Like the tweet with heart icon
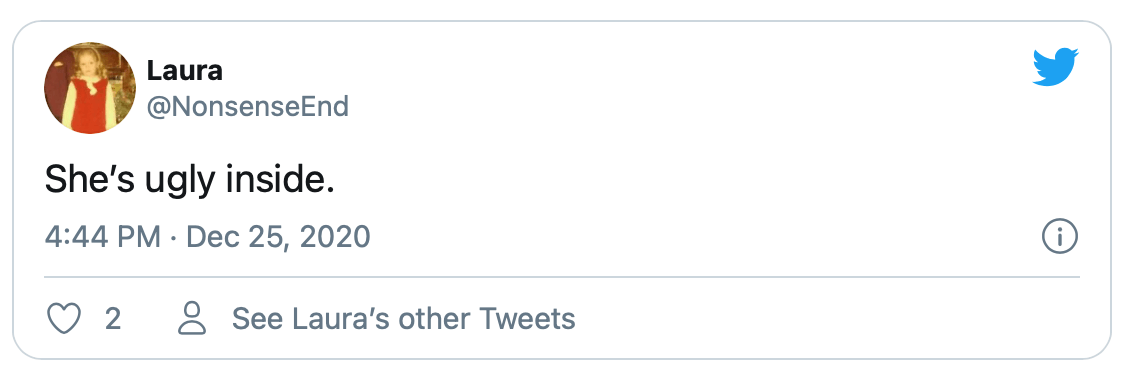Image resolution: width=1148 pixels, height=386 pixels. click(x=63, y=319)
